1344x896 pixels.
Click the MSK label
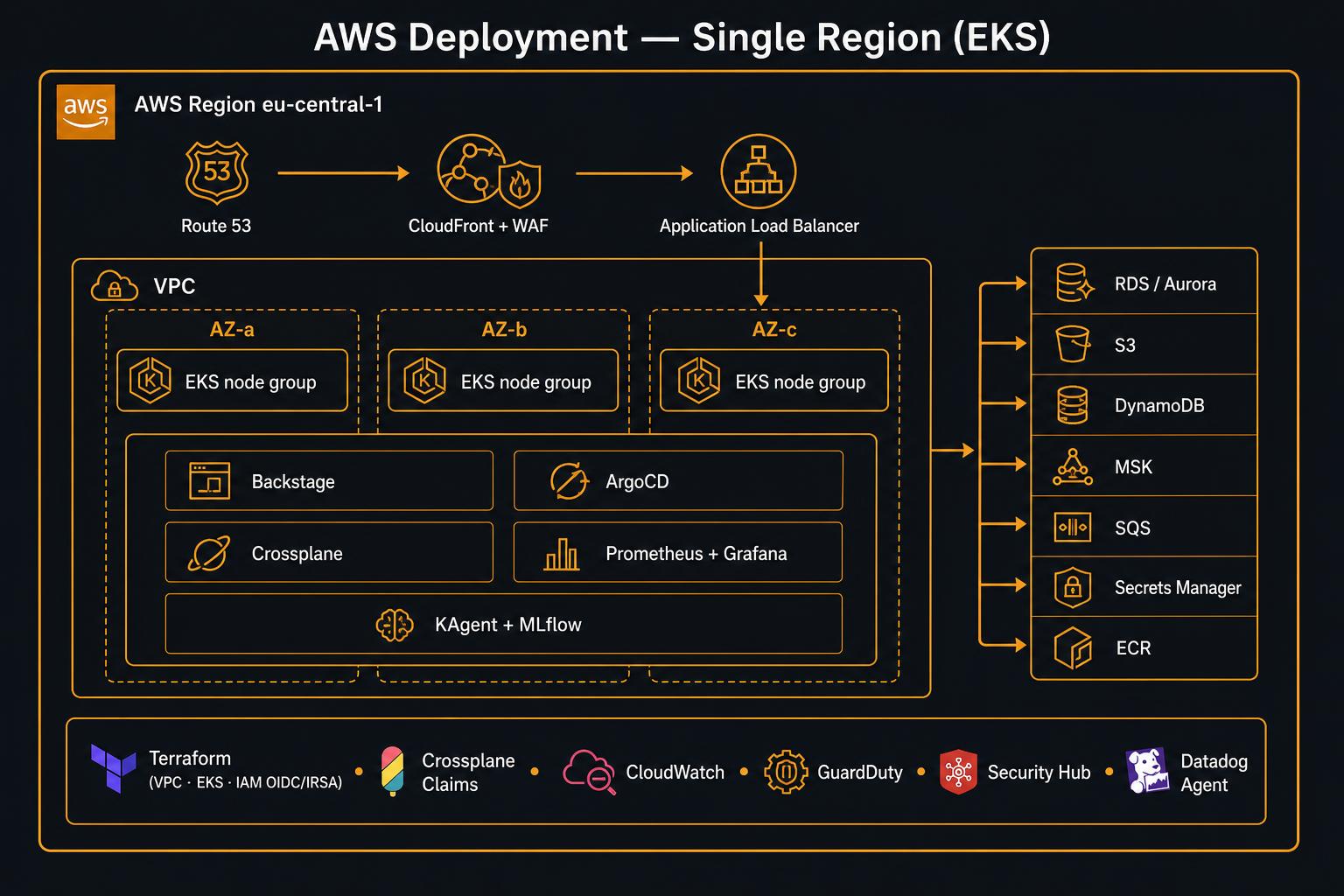click(x=1133, y=467)
